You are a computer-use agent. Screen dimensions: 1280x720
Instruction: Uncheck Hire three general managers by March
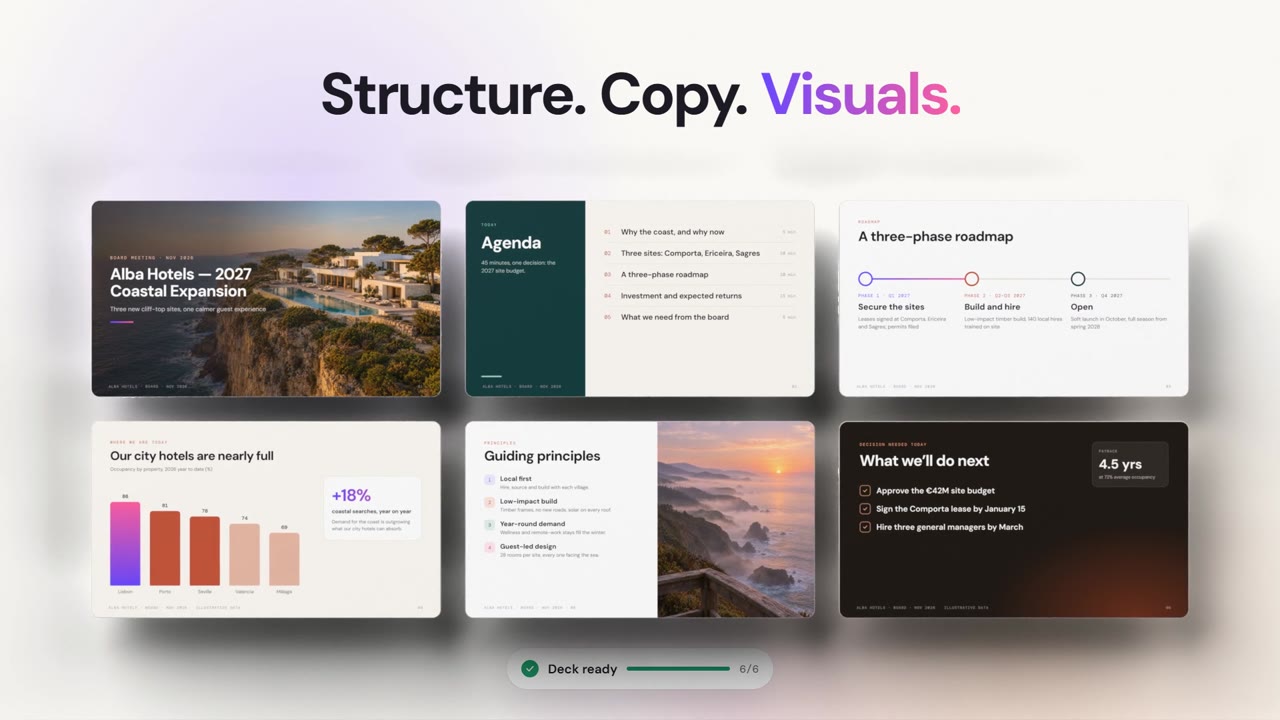(x=865, y=527)
